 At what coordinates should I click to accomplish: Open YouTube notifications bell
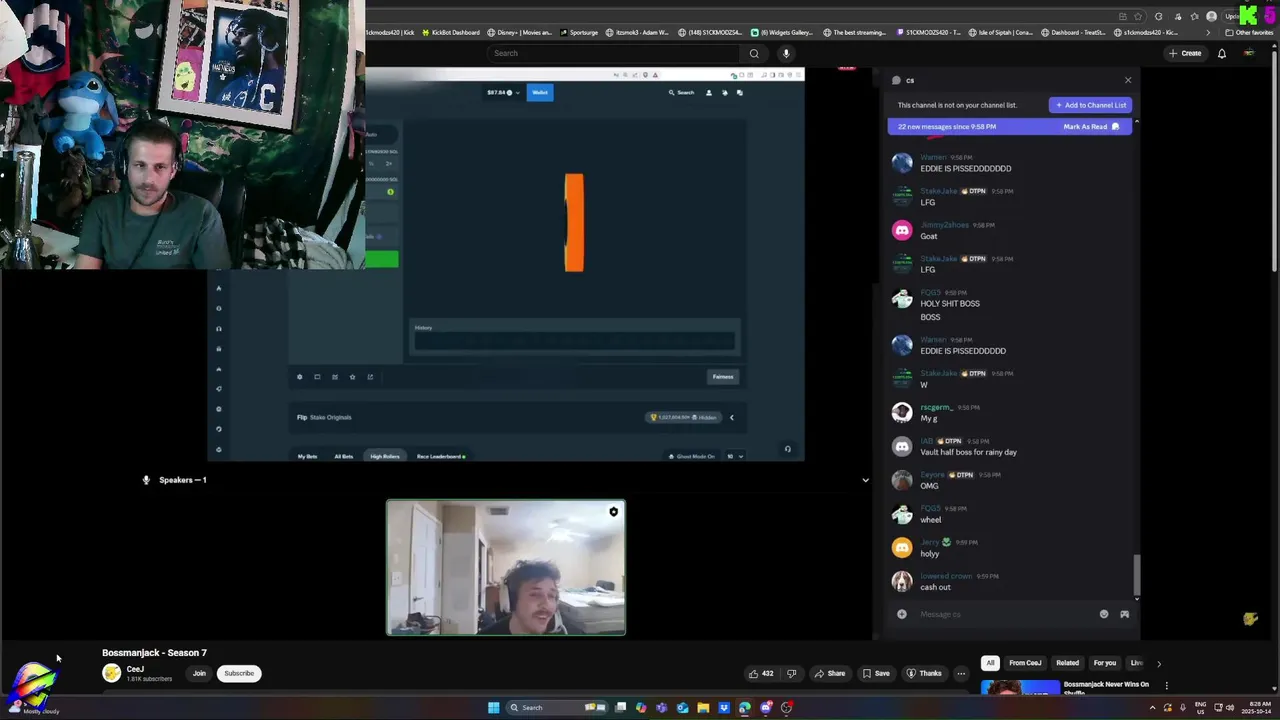click(1222, 53)
